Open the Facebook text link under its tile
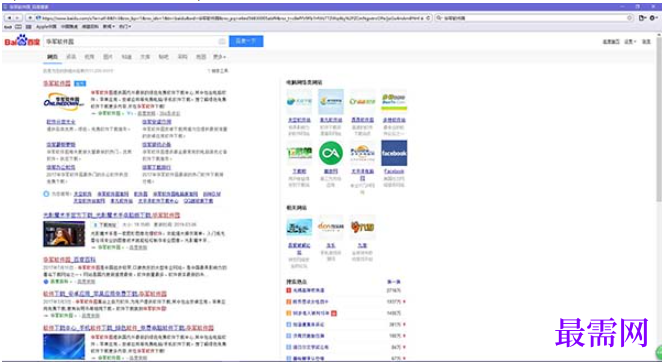667x364 pixels. (x=394, y=171)
